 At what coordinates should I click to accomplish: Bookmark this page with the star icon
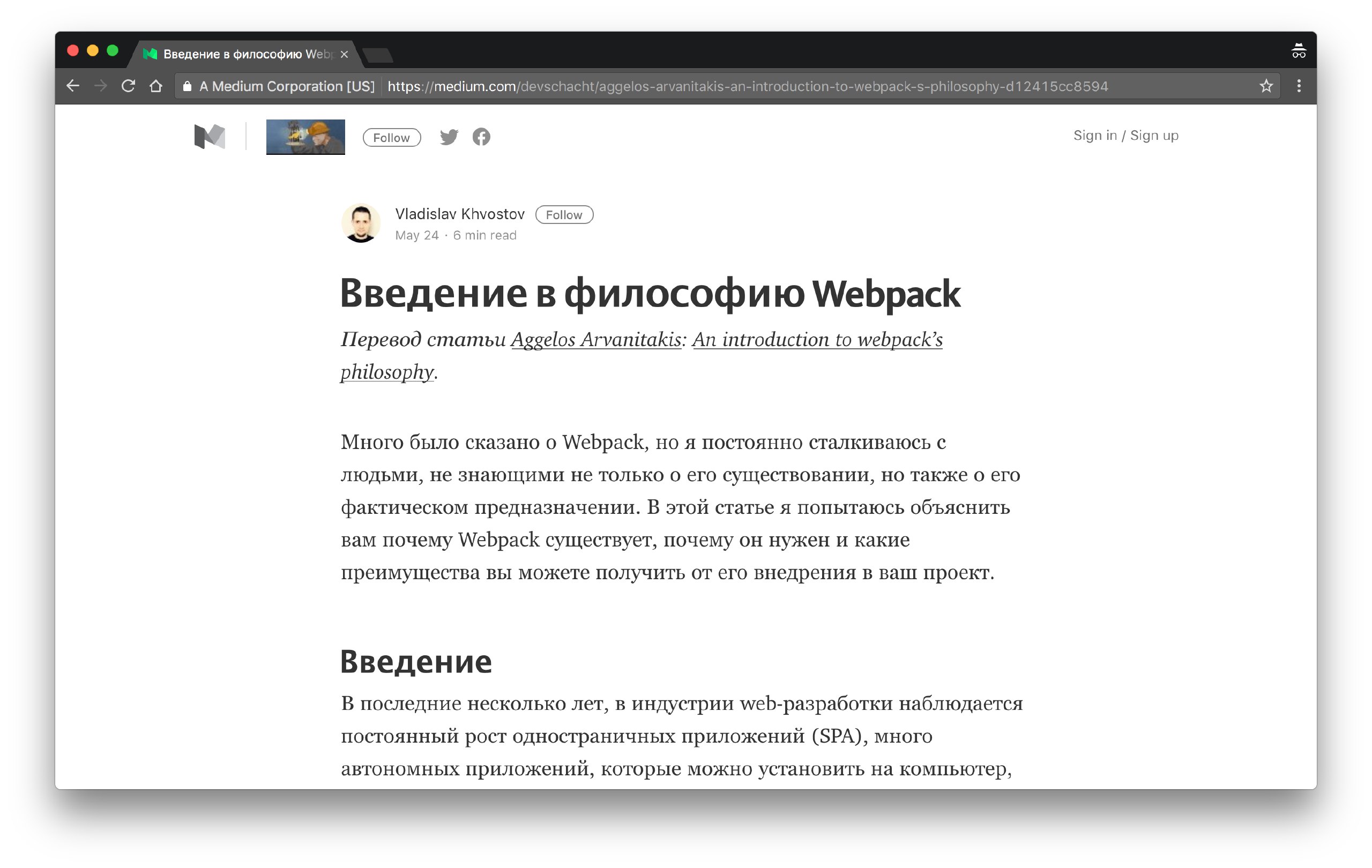pyautogui.click(x=1265, y=86)
